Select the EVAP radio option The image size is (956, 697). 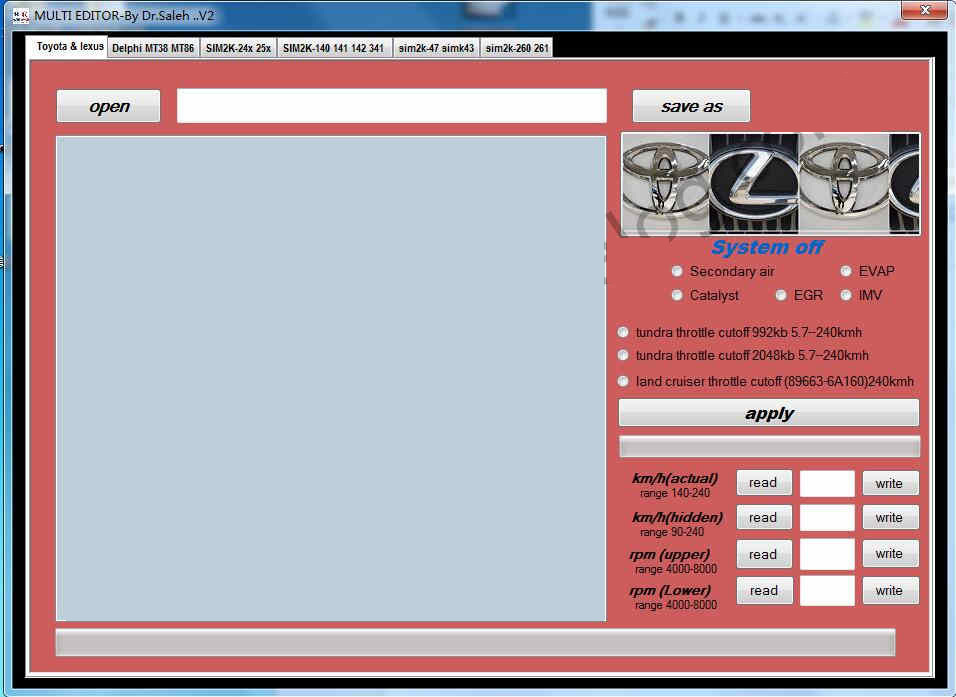click(x=868, y=271)
